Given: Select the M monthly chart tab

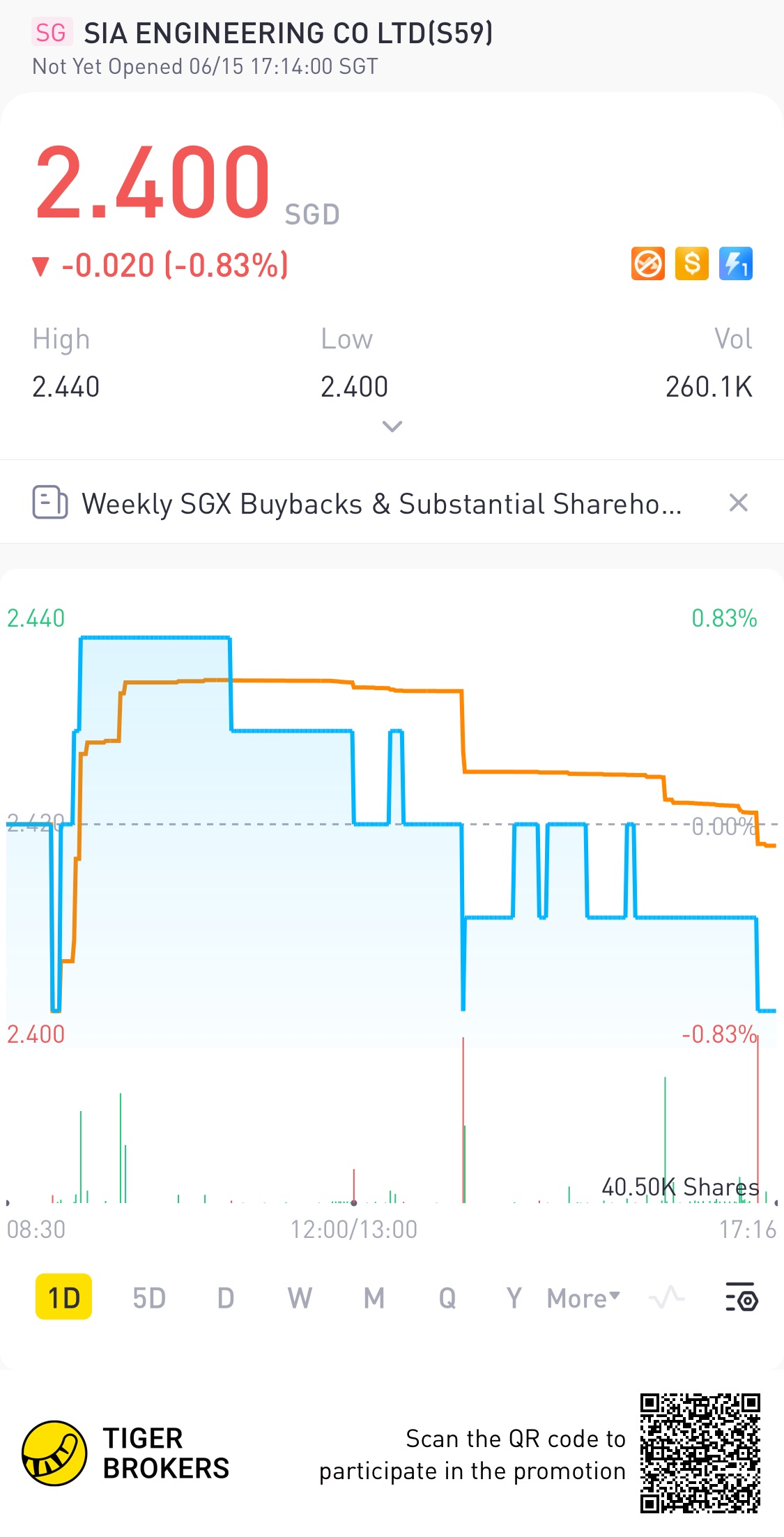Looking at the screenshot, I should click(x=374, y=1298).
